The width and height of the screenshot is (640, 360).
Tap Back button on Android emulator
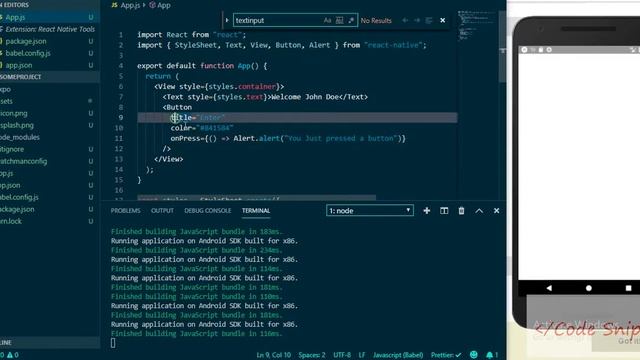tap(549, 288)
